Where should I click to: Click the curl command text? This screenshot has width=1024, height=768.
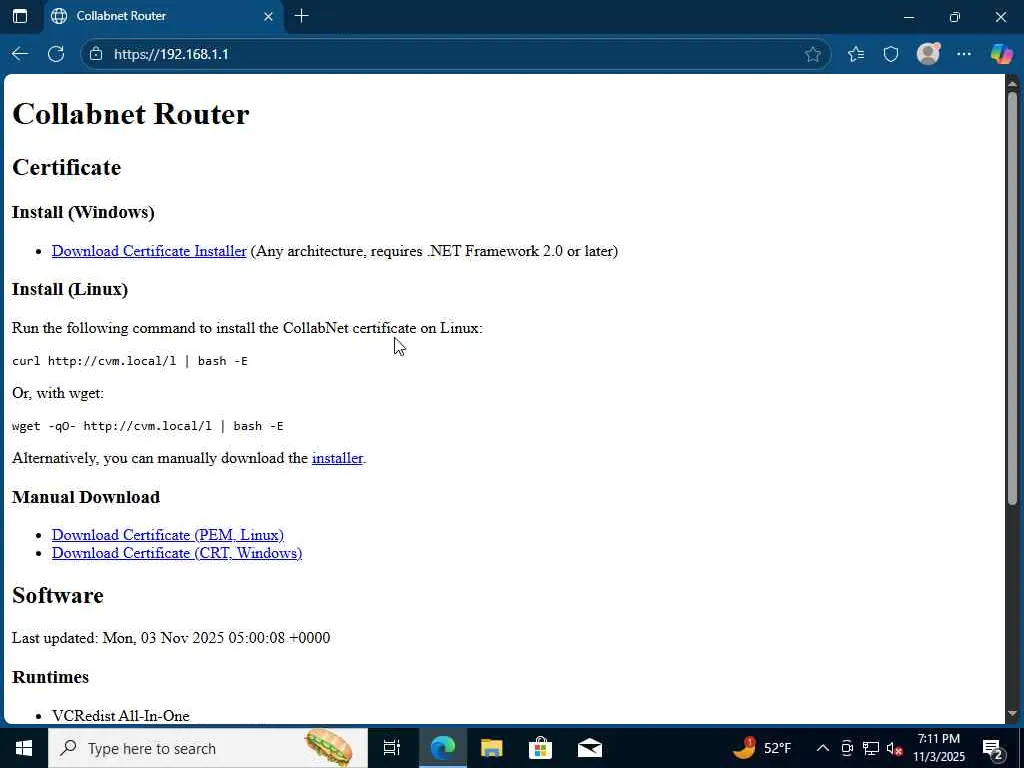coord(130,360)
